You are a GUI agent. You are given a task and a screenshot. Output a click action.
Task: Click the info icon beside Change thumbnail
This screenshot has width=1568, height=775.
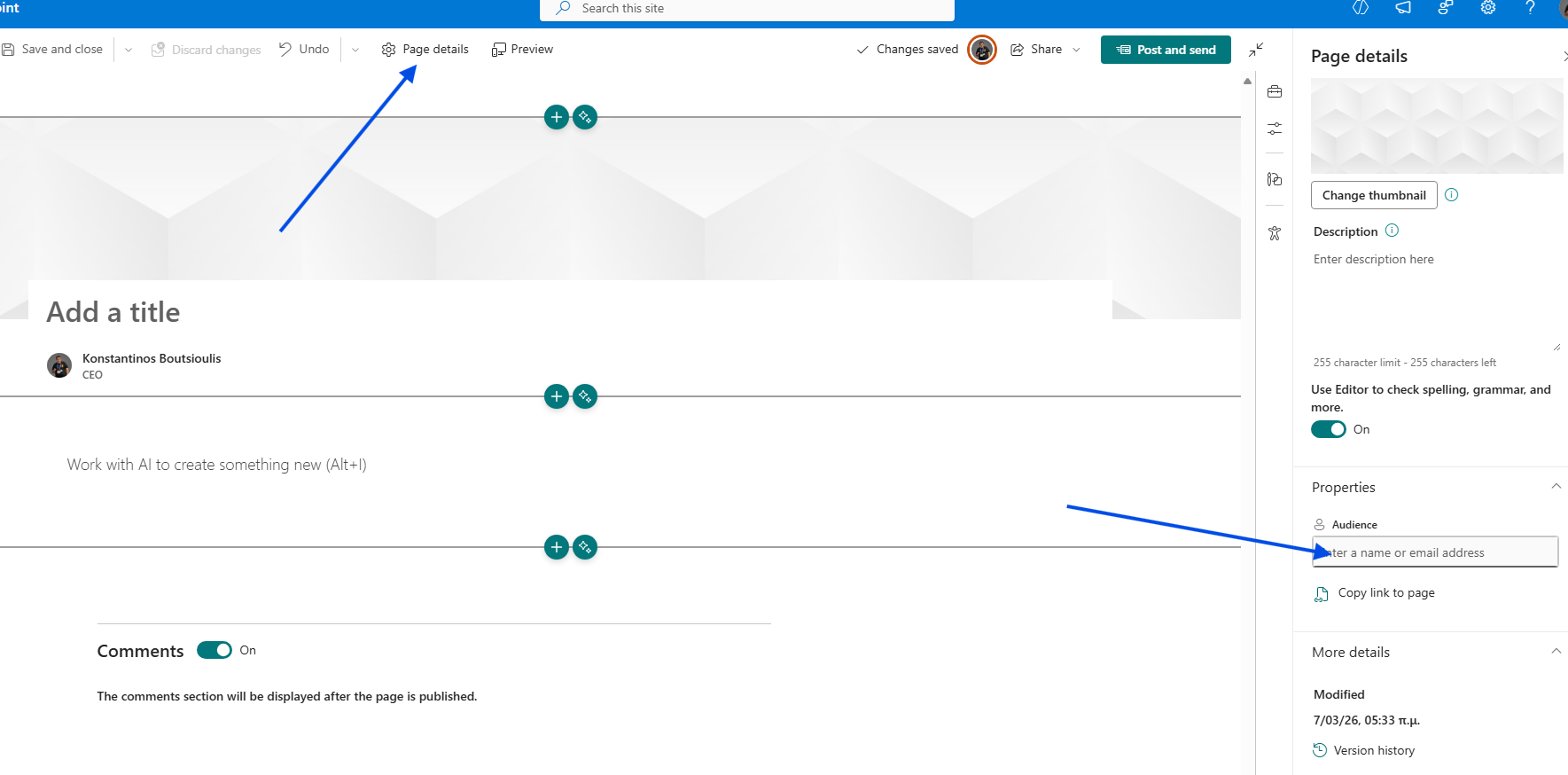1451,195
